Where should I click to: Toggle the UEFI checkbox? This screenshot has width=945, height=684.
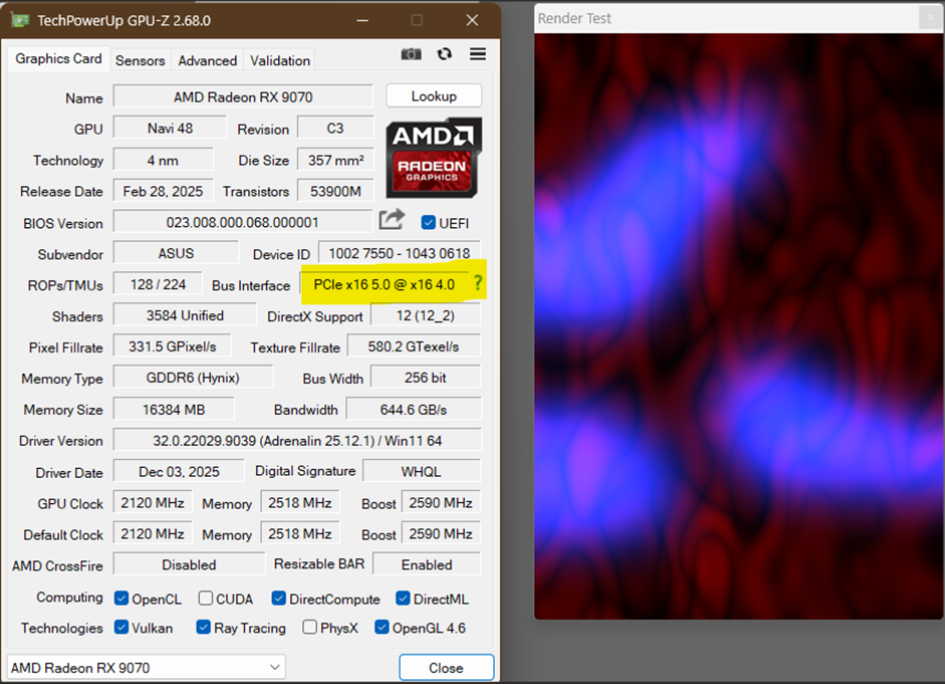pyautogui.click(x=428, y=223)
